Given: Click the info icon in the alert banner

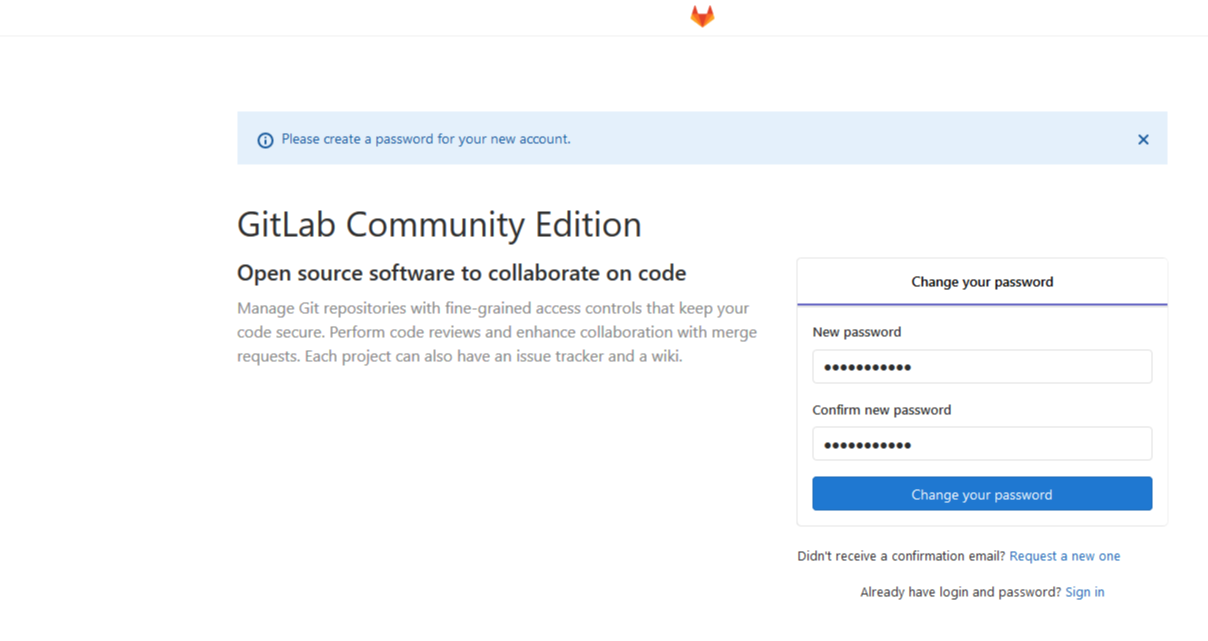Looking at the screenshot, I should tap(265, 140).
